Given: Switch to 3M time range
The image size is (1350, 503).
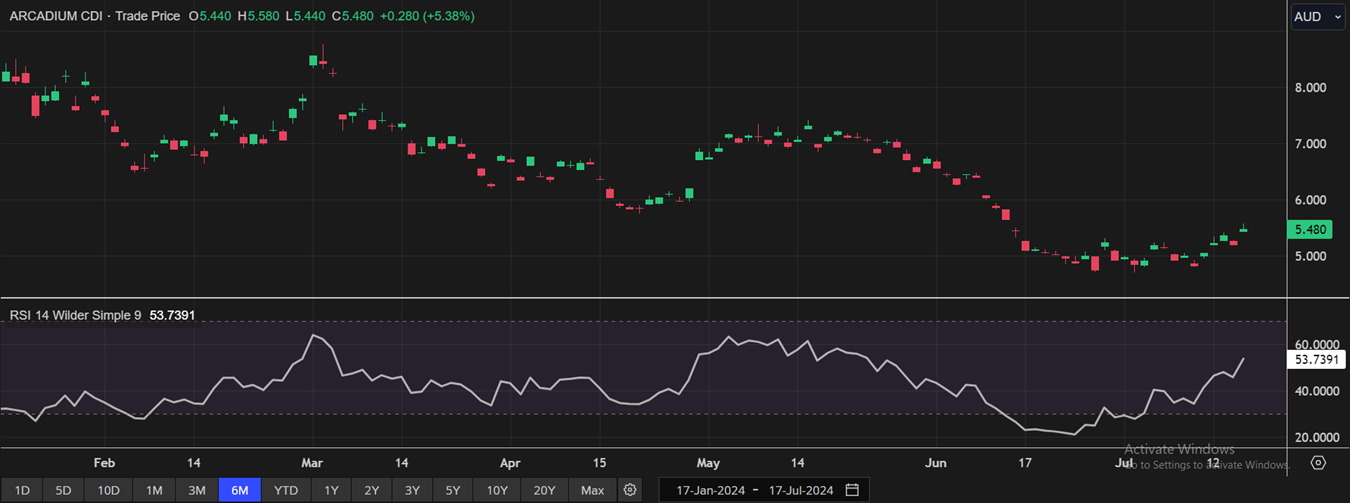Looking at the screenshot, I should pos(197,490).
